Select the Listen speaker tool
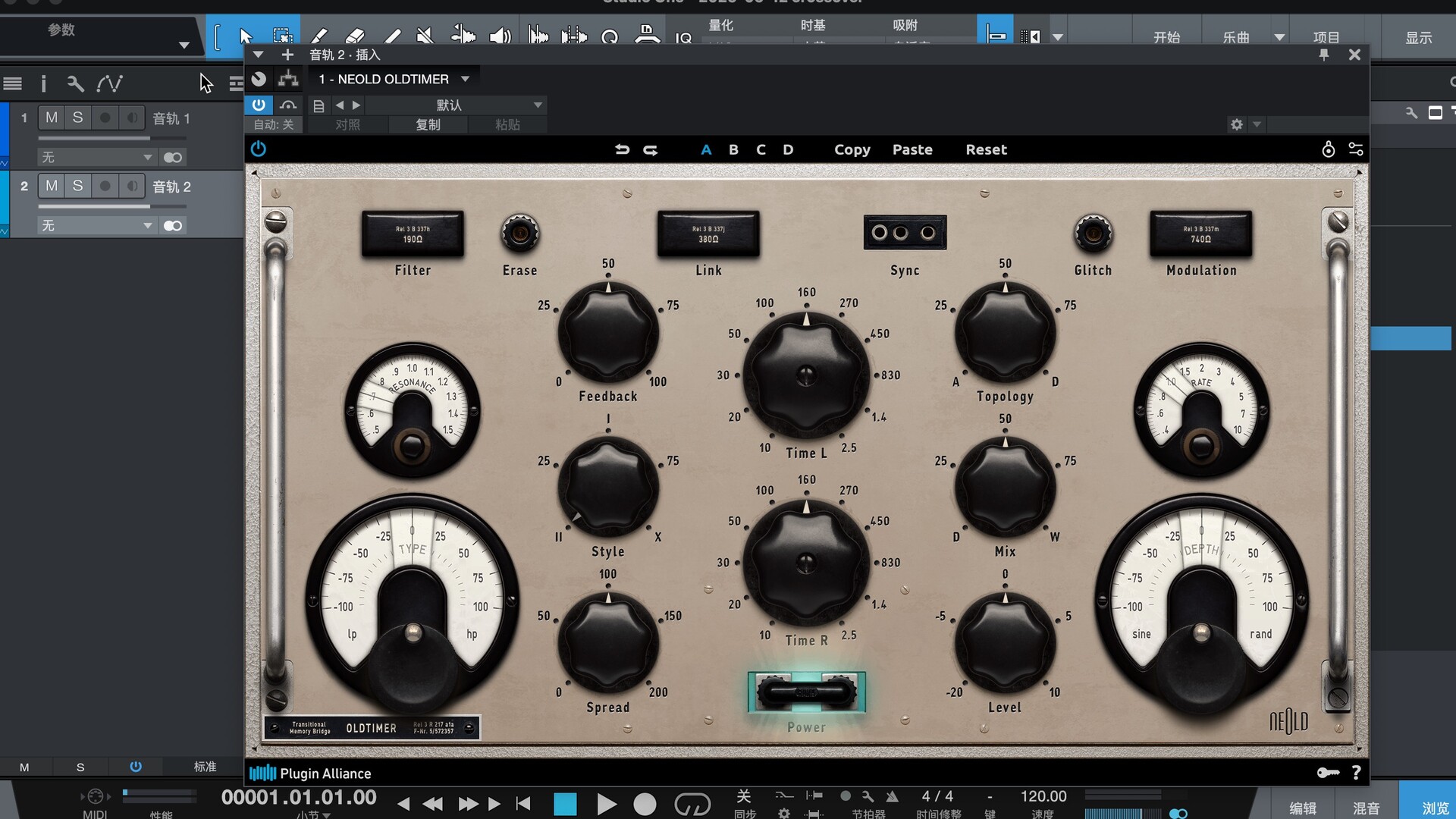The width and height of the screenshot is (1456, 819). point(500,36)
